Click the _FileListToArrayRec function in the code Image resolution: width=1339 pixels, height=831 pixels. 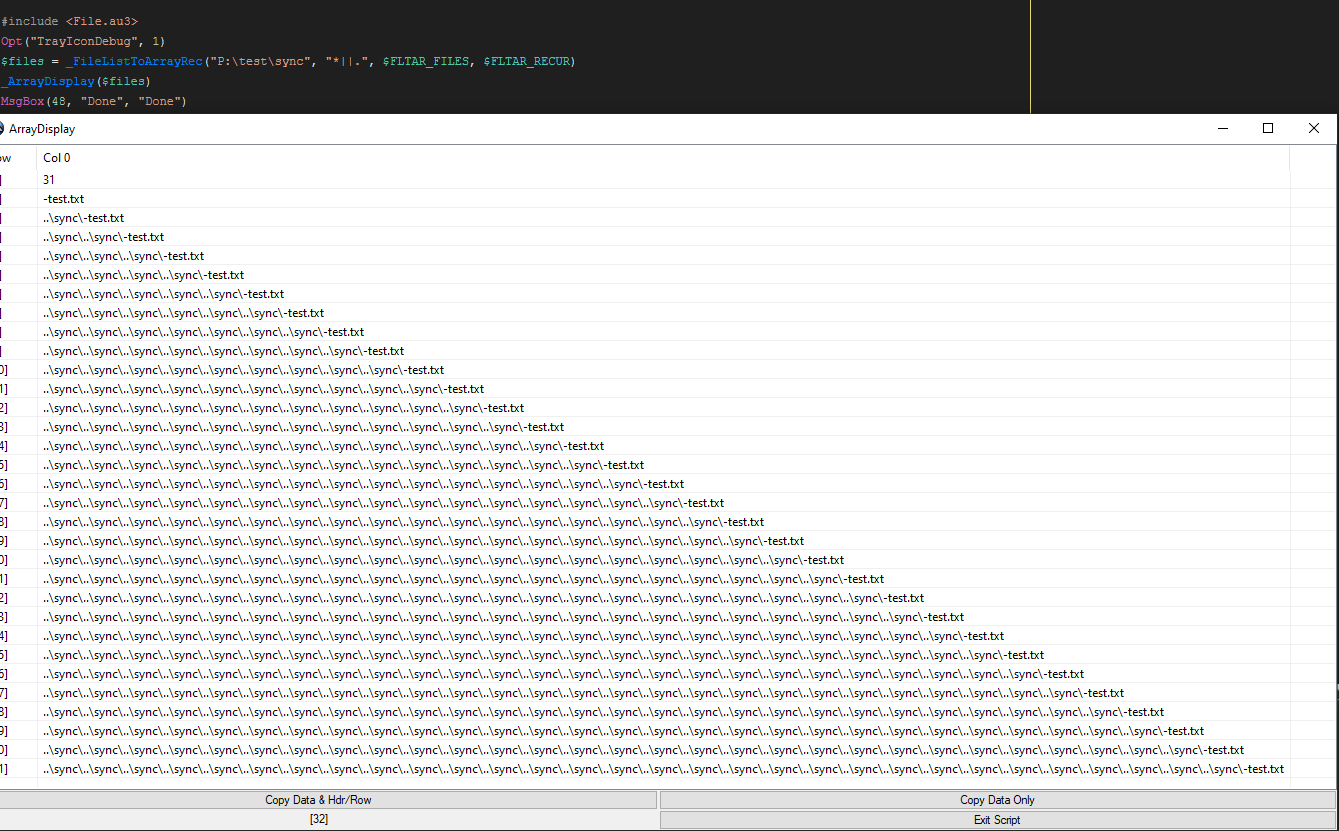point(137,62)
